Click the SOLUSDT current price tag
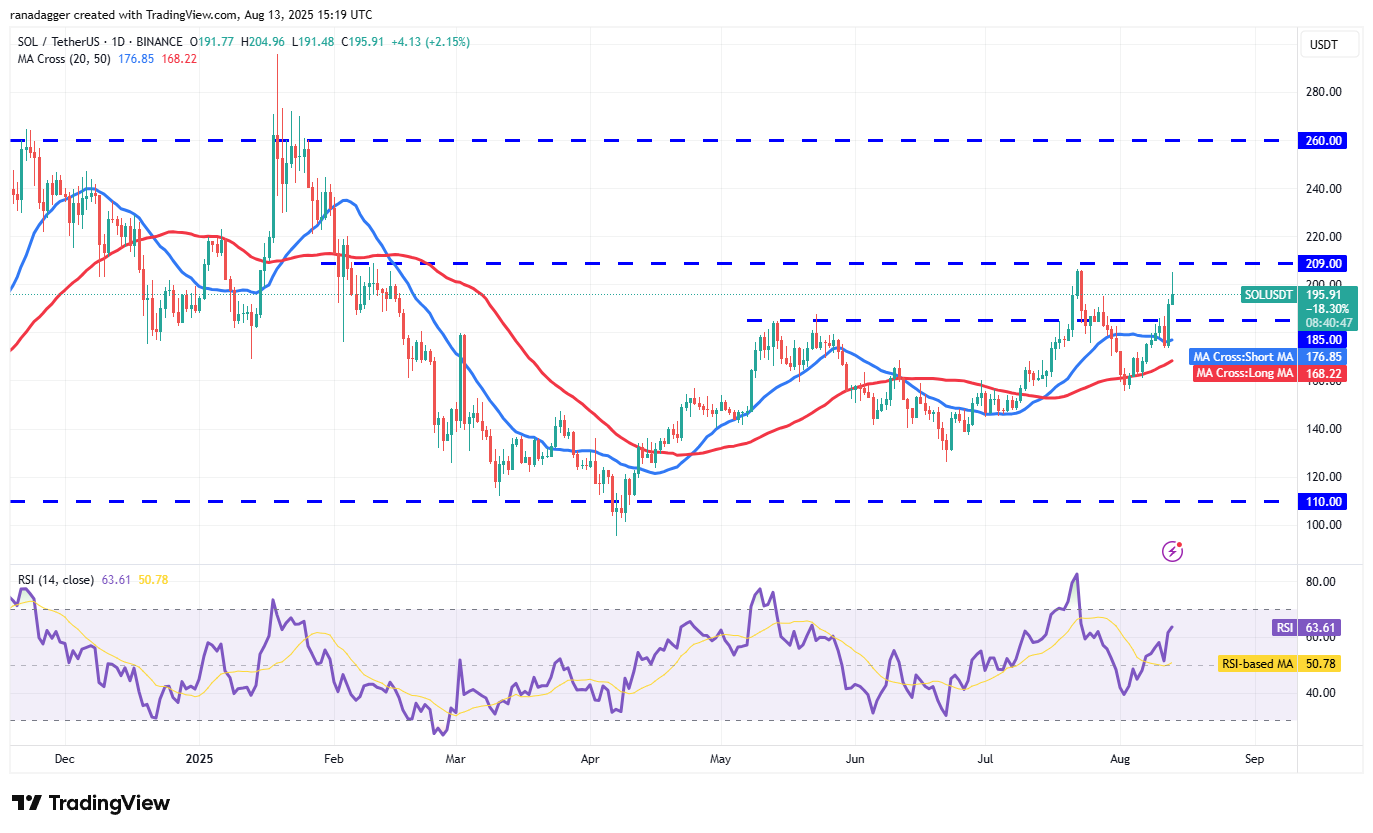Image resolution: width=1373 pixels, height=833 pixels. coord(1270,295)
